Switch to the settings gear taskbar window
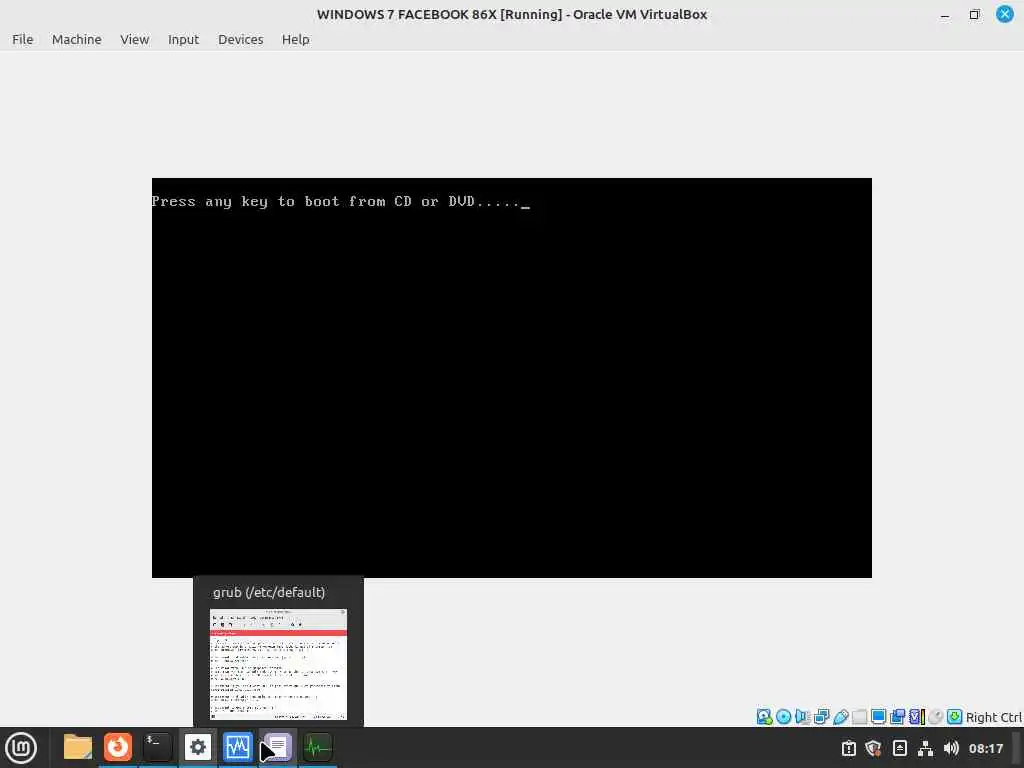The width and height of the screenshot is (1024, 768). click(198, 747)
